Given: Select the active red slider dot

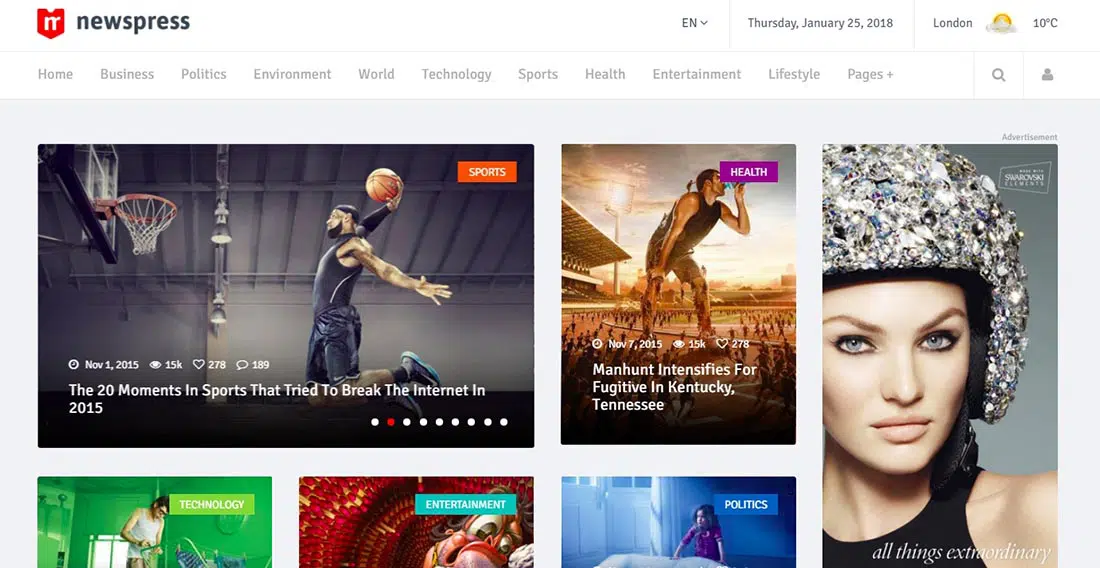Looking at the screenshot, I should 391,422.
